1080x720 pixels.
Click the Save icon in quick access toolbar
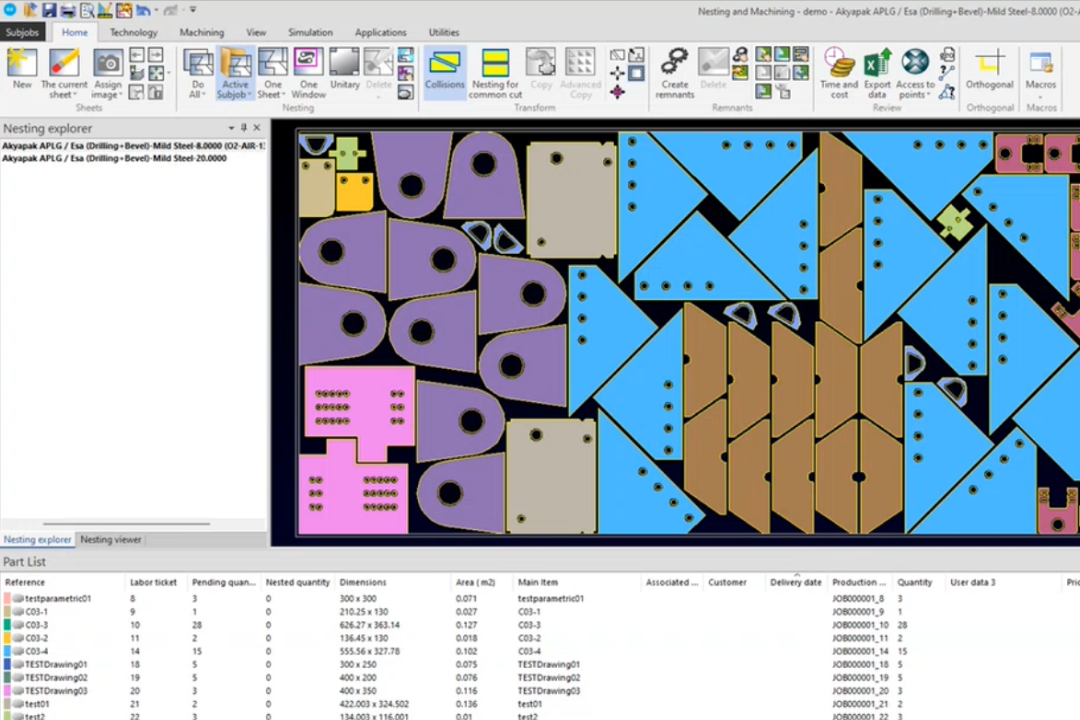[48, 11]
